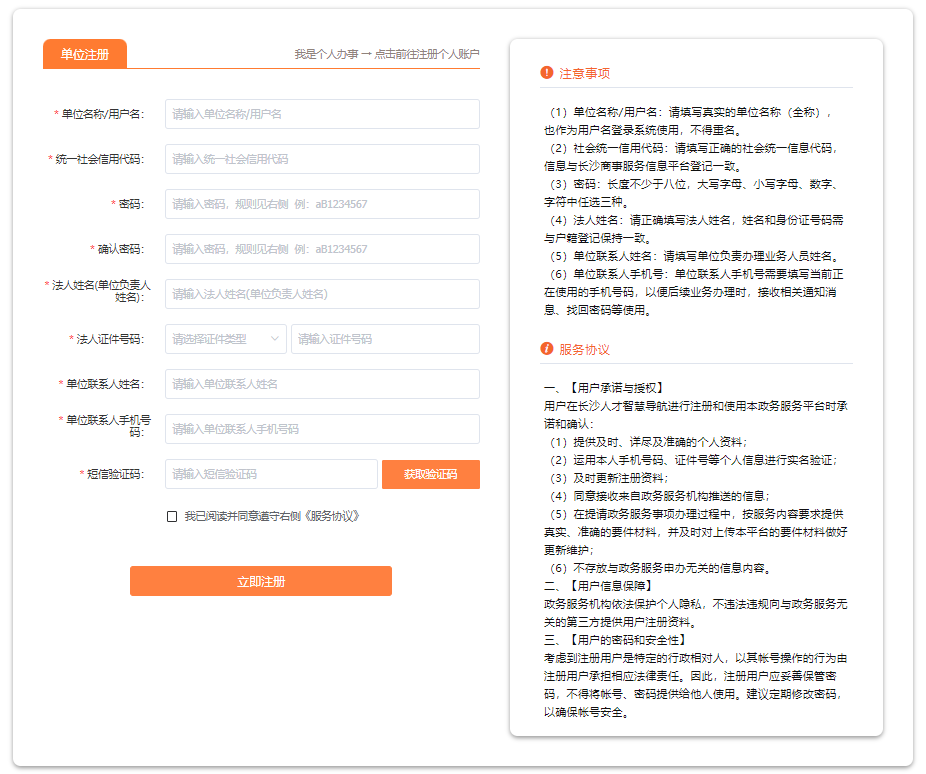Screen dimensions: 926x774
Task: Focus the 请输入证件号码 input field
Action: click(385, 339)
